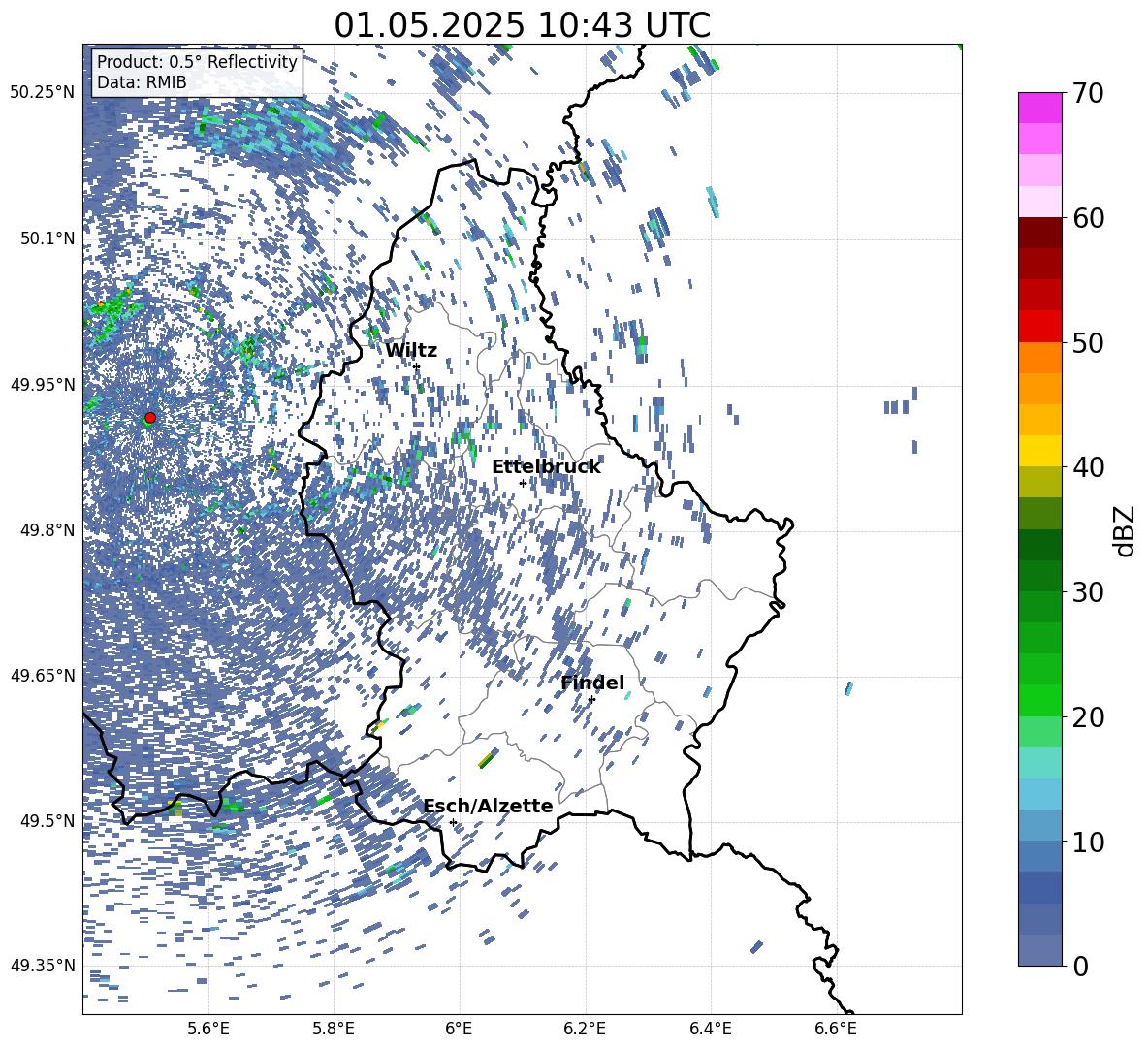Click the 49.5°N latitude label

[48, 820]
